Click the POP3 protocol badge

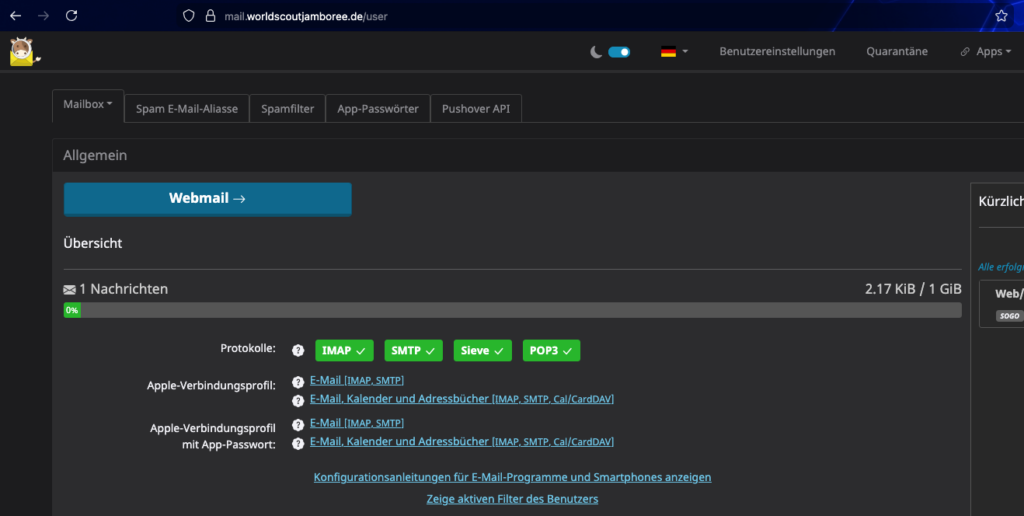pos(551,350)
